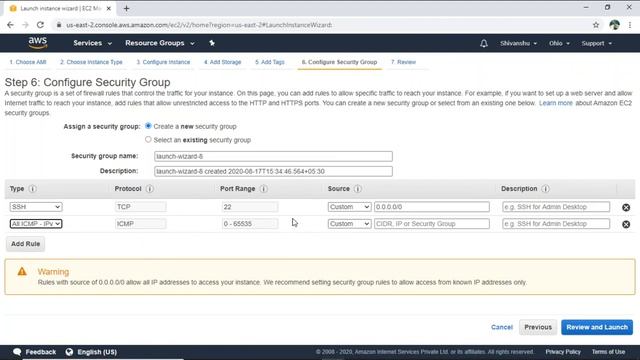
Task: Open the Learn more link
Action: (556, 103)
